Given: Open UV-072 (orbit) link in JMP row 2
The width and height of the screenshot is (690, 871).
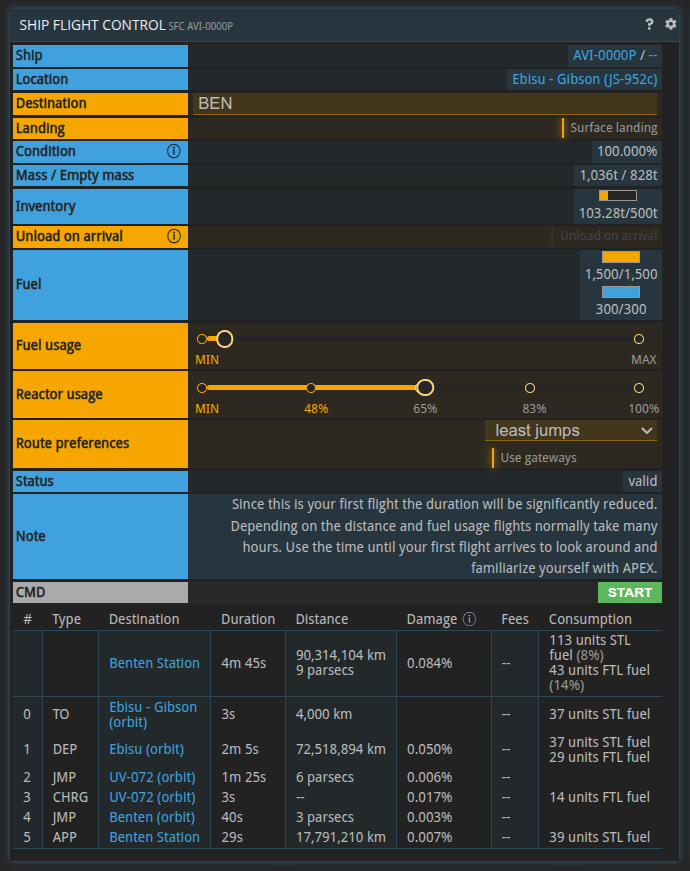Looking at the screenshot, I should 152,777.
